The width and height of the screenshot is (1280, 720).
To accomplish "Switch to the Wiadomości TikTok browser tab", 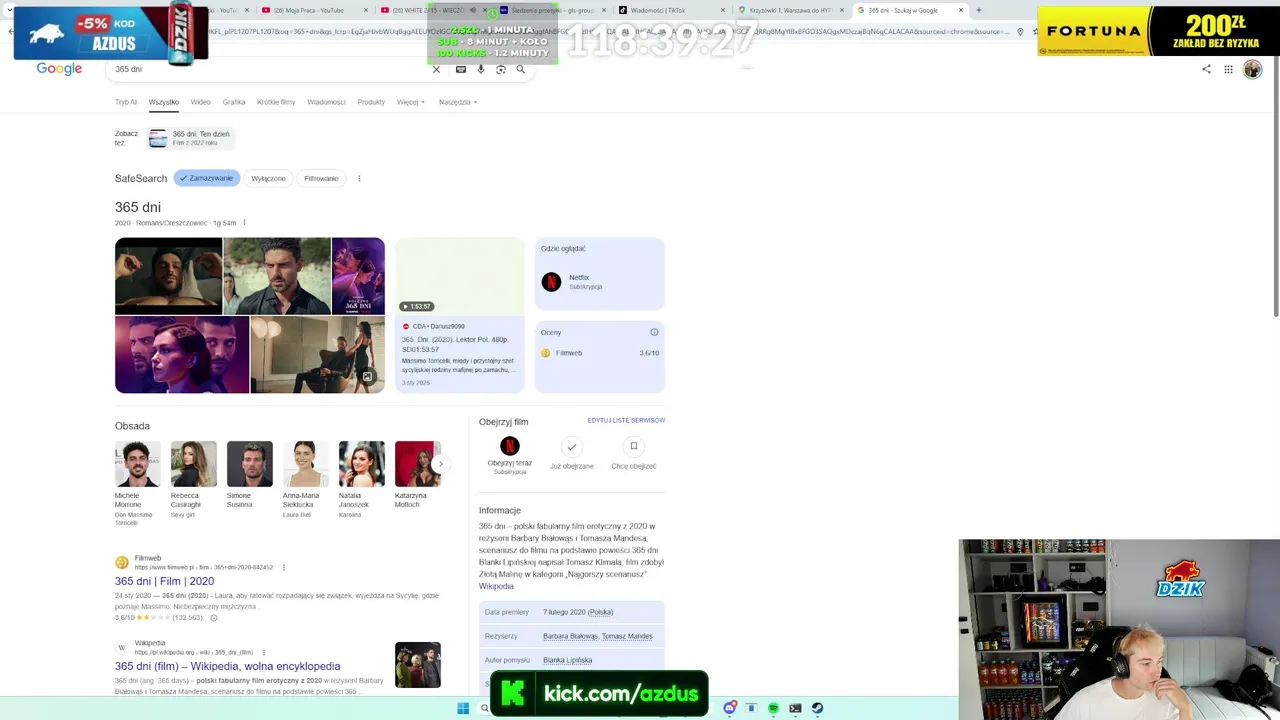I will [670, 10].
